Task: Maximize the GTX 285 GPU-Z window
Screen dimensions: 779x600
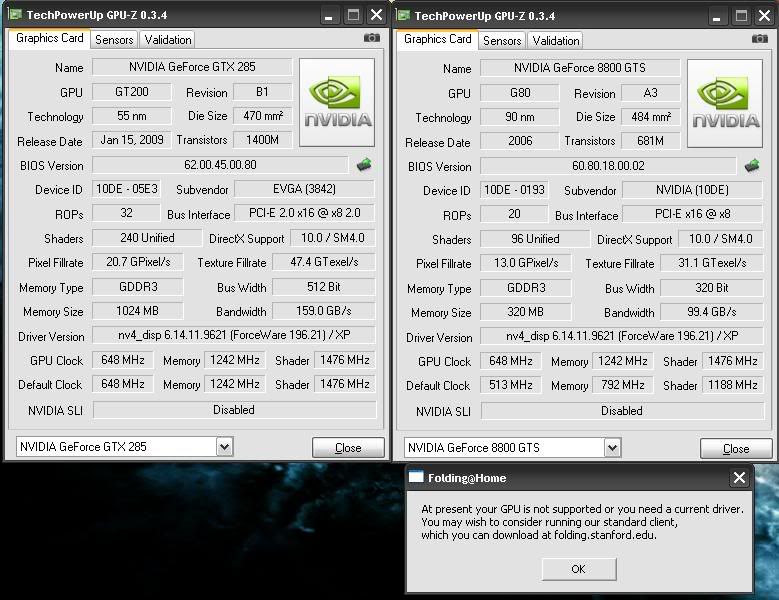Action: point(353,15)
